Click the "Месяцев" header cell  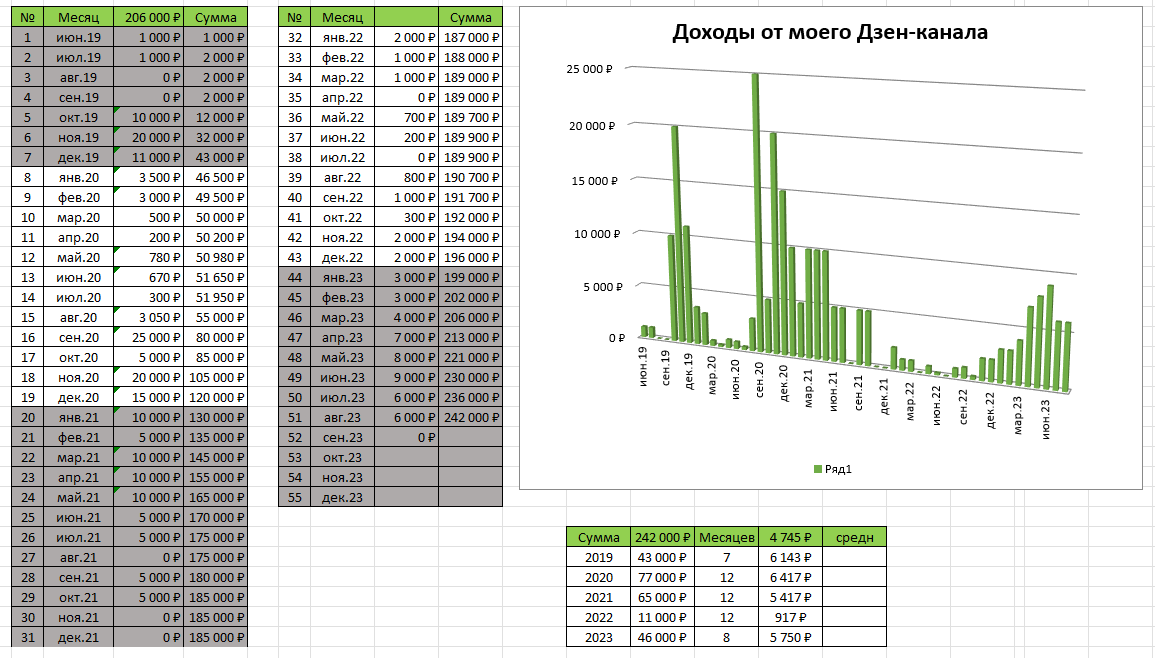point(726,537)
